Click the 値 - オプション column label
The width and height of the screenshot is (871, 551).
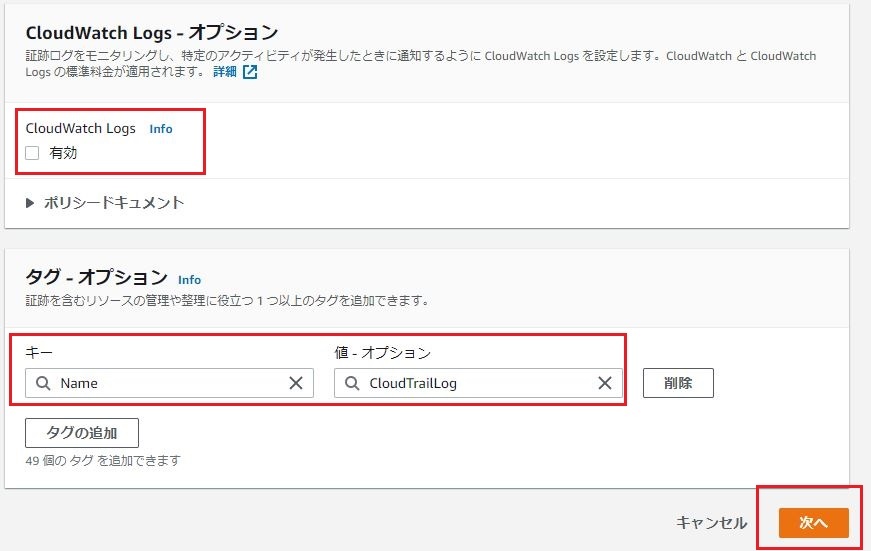[x=383, y=353]
